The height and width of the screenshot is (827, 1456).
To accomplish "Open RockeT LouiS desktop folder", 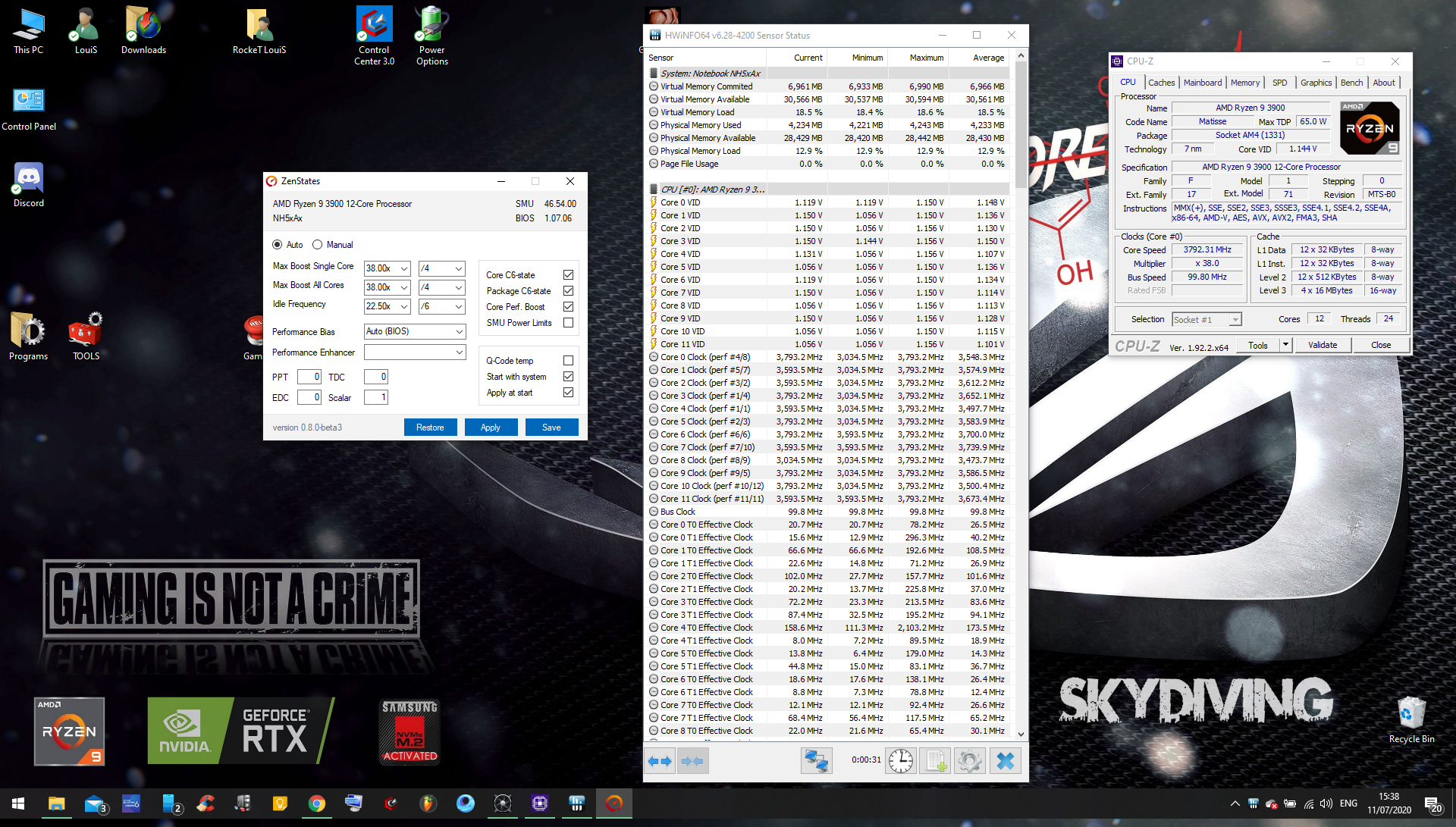I will click(x=259, y=32).
